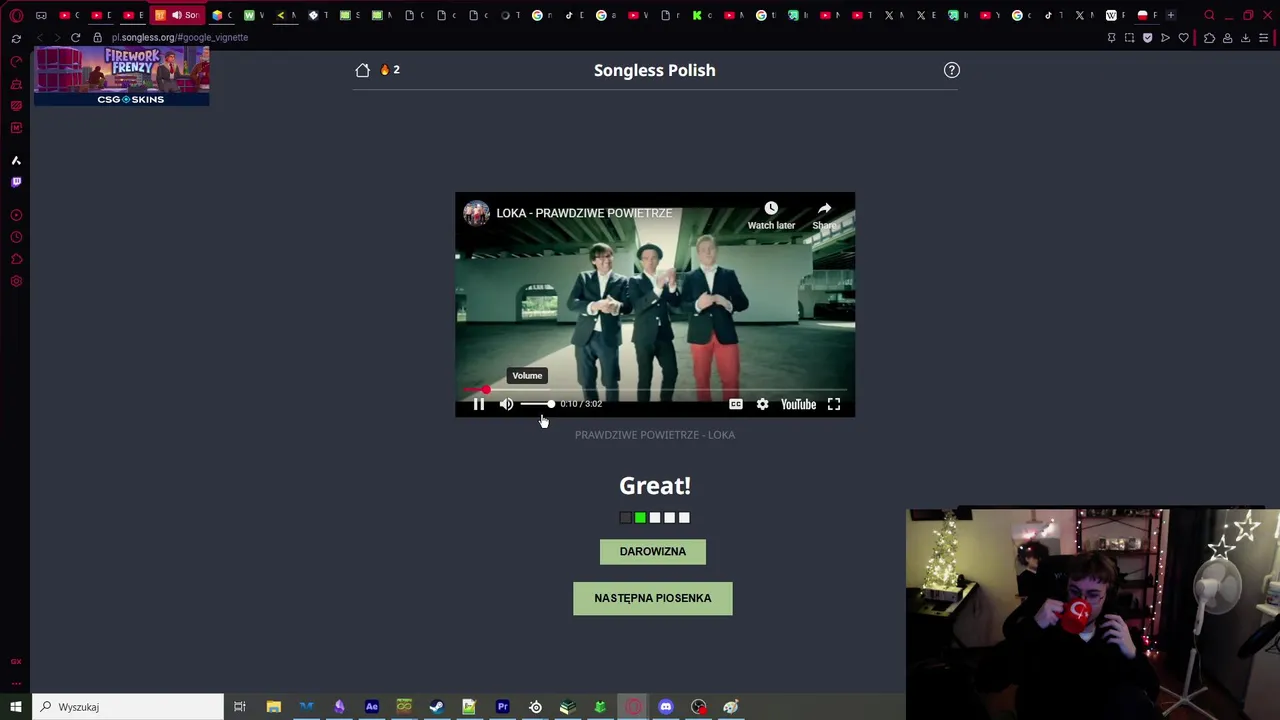Share the video with arrow icon
Viewport: 1280px width, 720px height.
coord(824,214)
